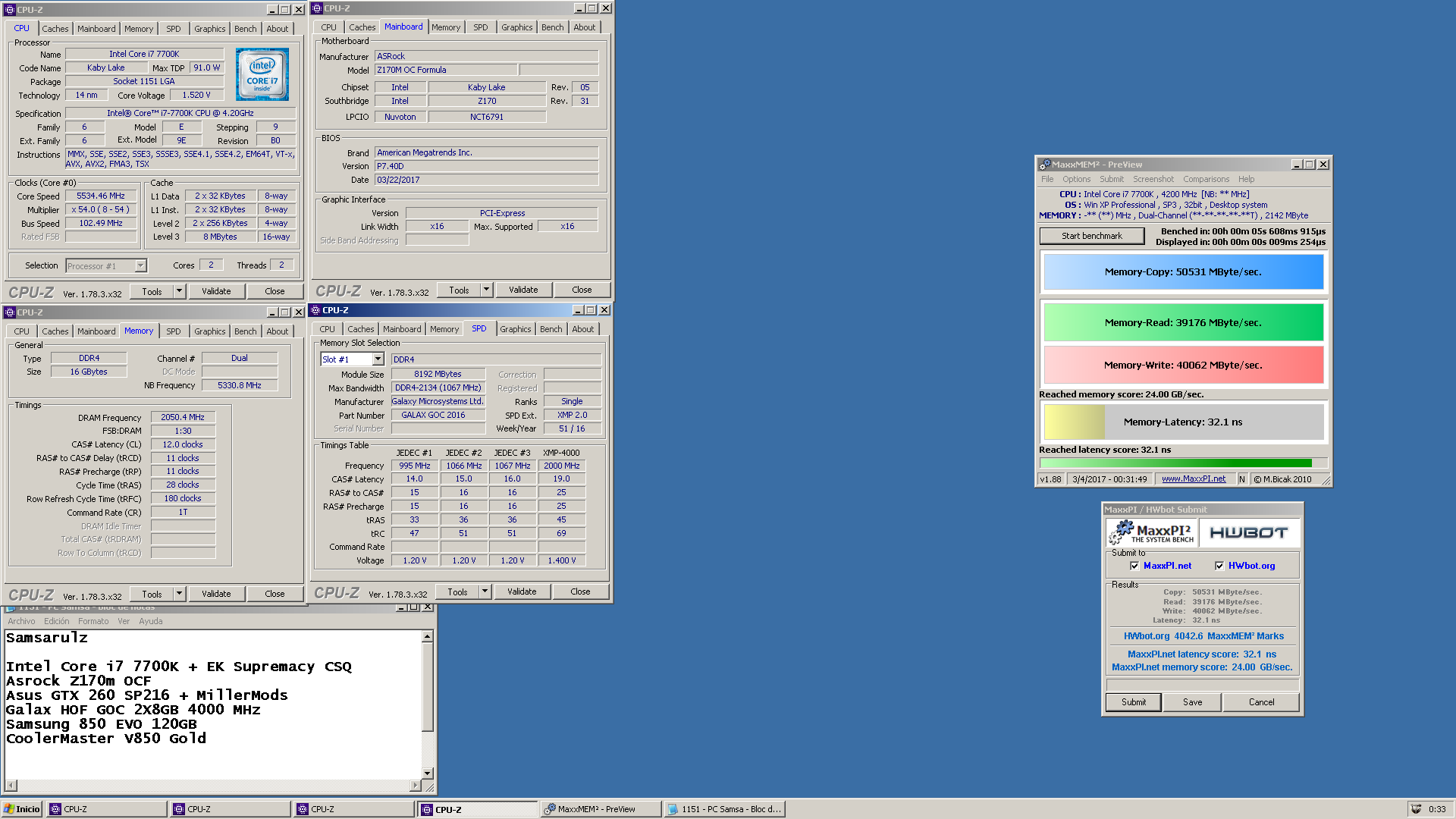Screen dimensions: 1456x819
Task: Click the CPU-Z SPD window title icon
Action: pyautogui.click(x=315, y=310)
